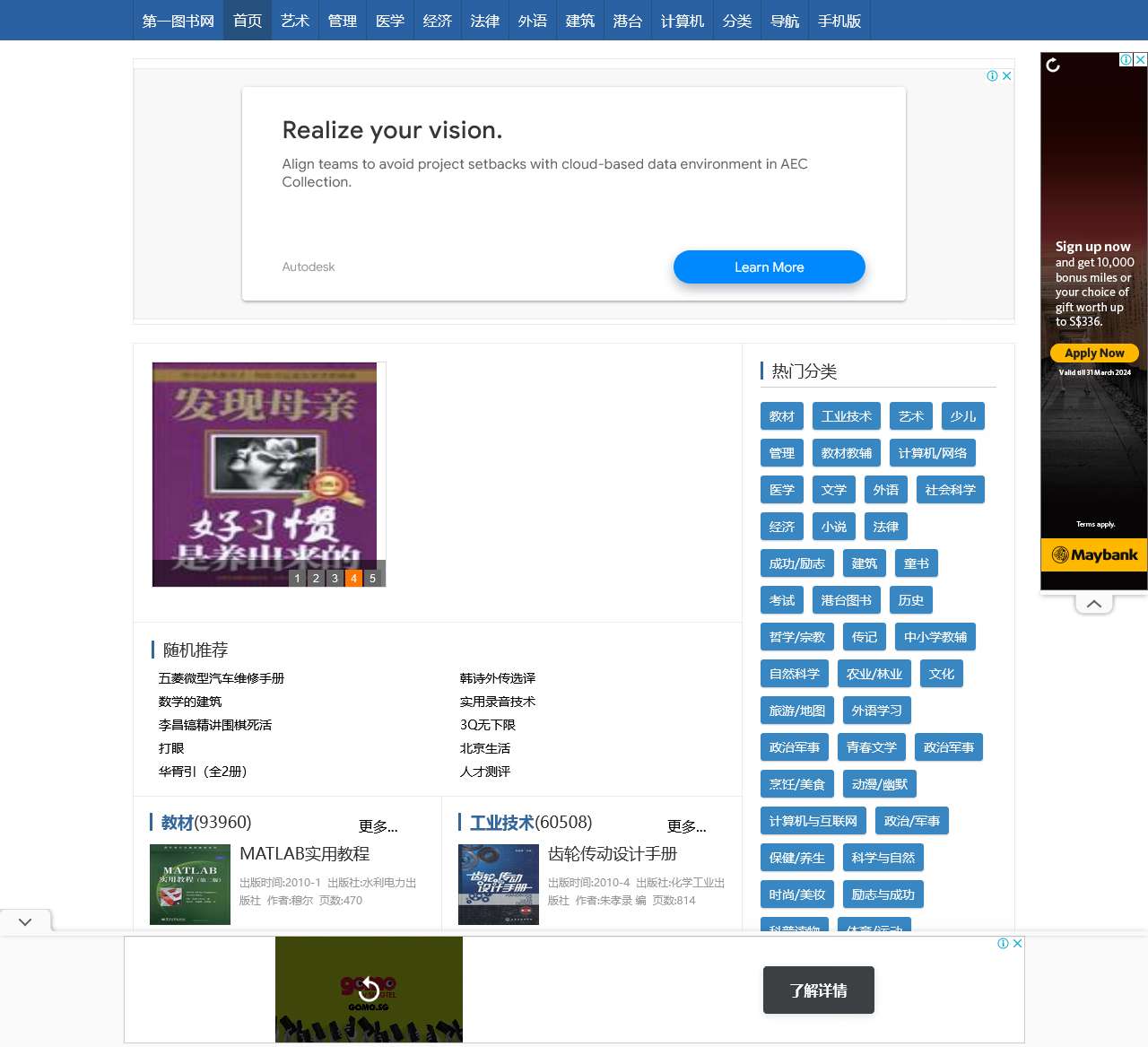Switch to the 首页 tab

pos(247,20)
